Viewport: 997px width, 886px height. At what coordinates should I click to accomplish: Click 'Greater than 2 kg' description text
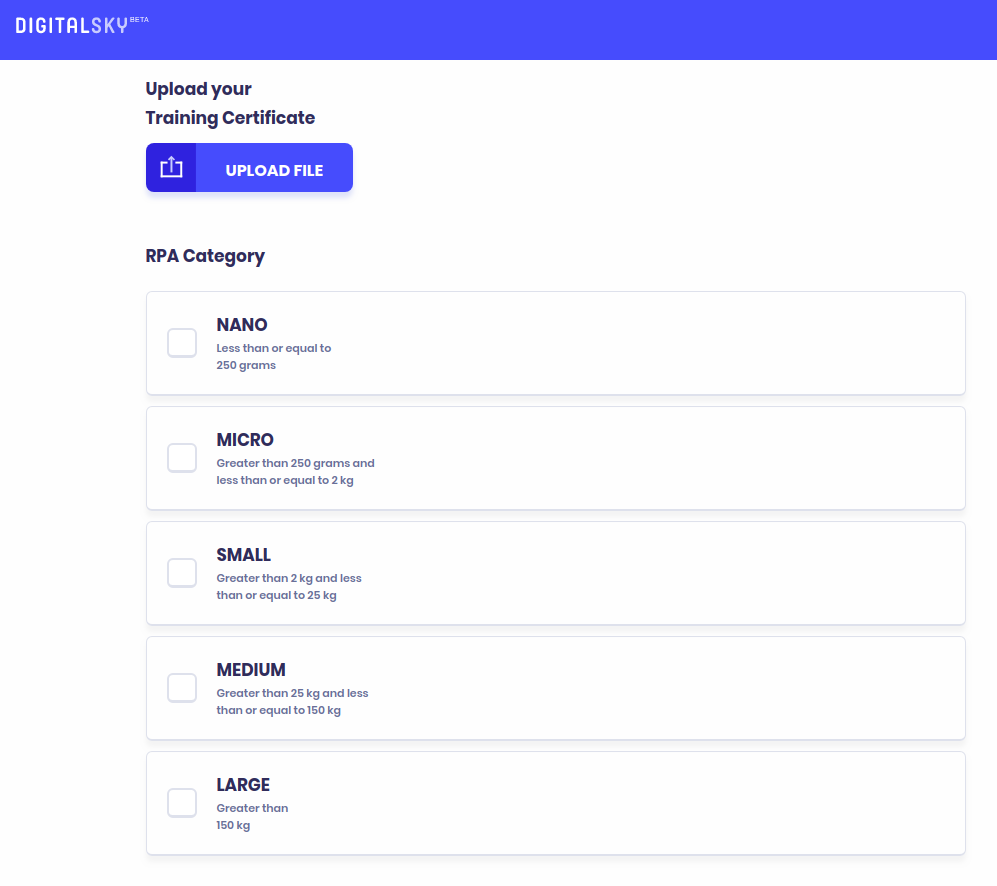point(289,587)
